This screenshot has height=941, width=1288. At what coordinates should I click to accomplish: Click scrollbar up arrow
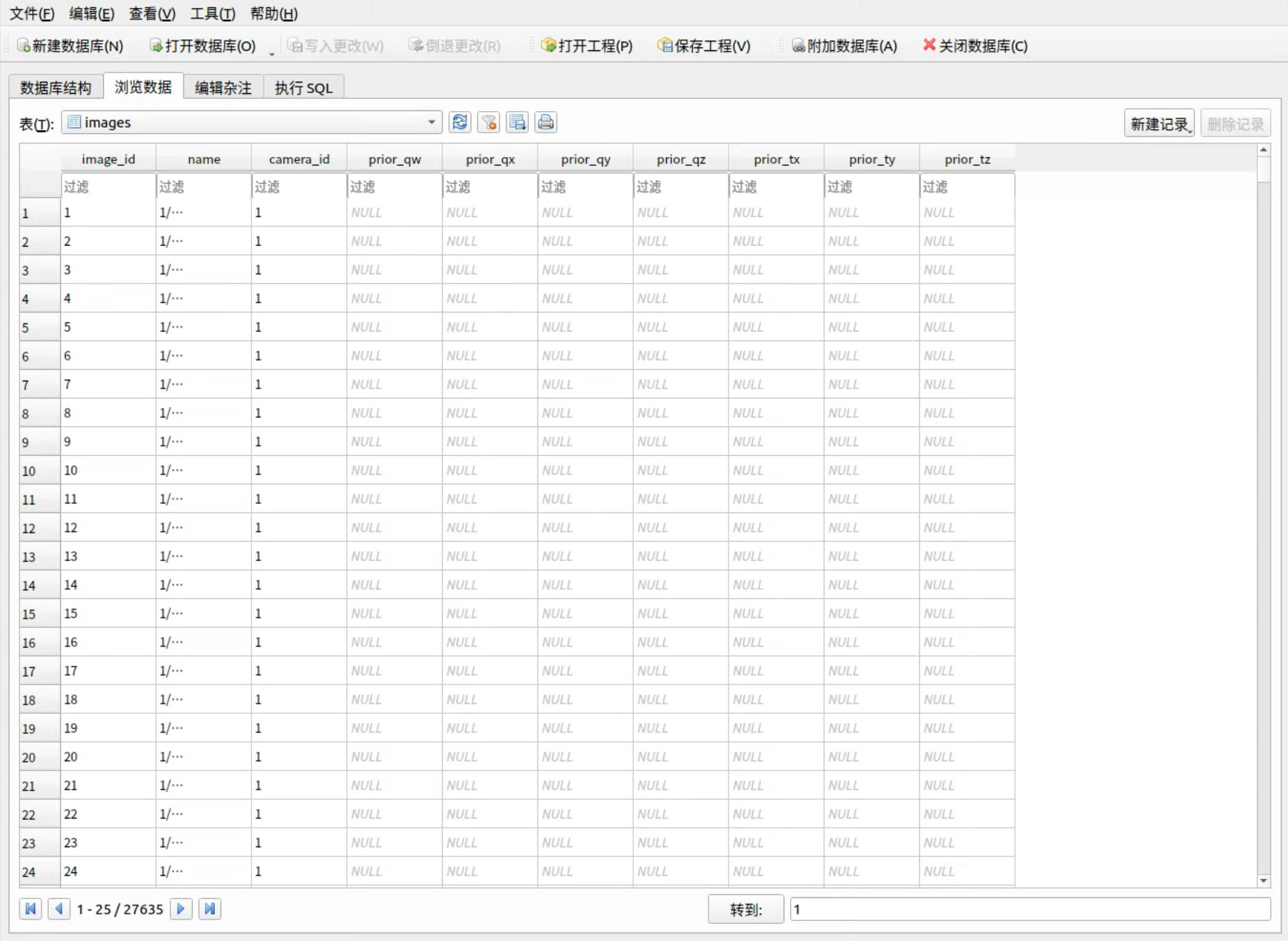1264,151
